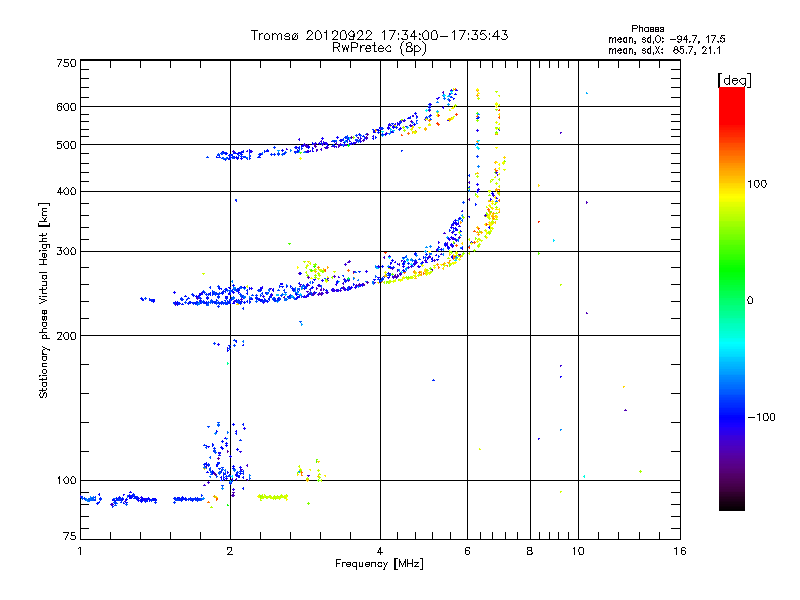The width and height of the screenshot is (800, 600).
Task: Click the 'mean, sd,O: -94.7, 17.5' line
Action: [666, 39]
